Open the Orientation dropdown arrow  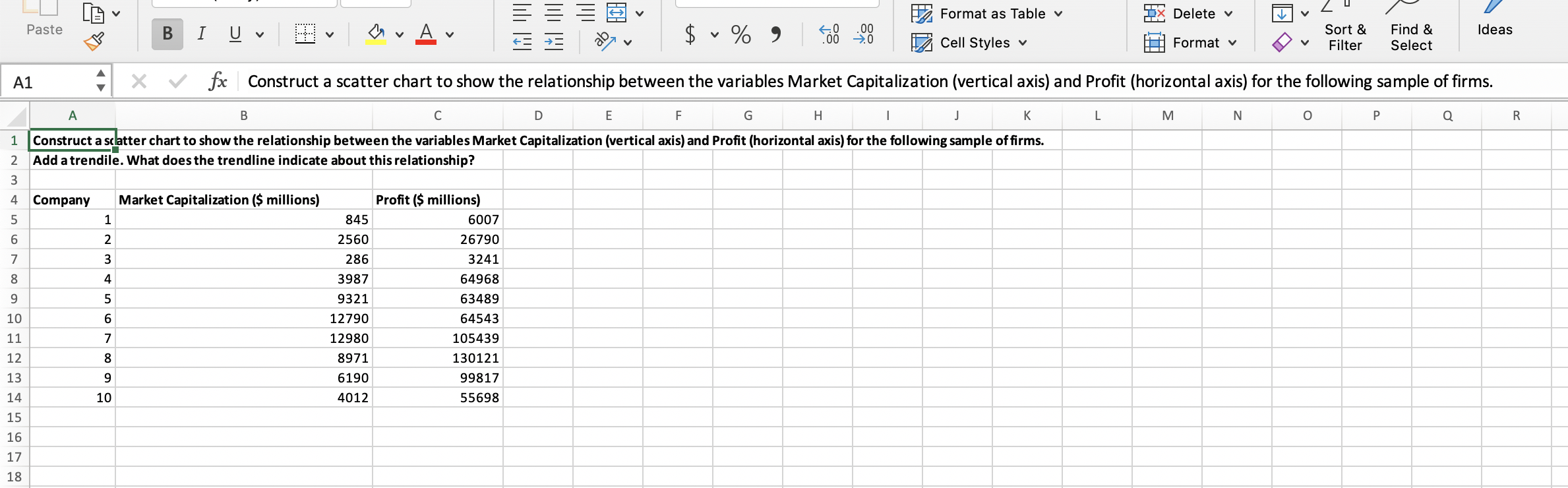628,42
